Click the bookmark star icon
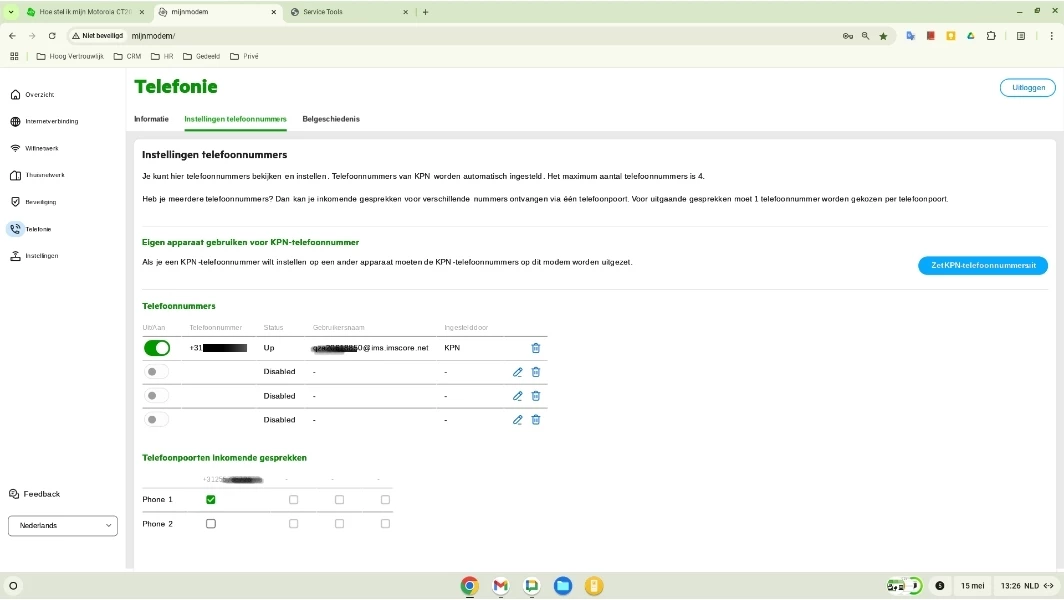 click(x=883, y=36)
